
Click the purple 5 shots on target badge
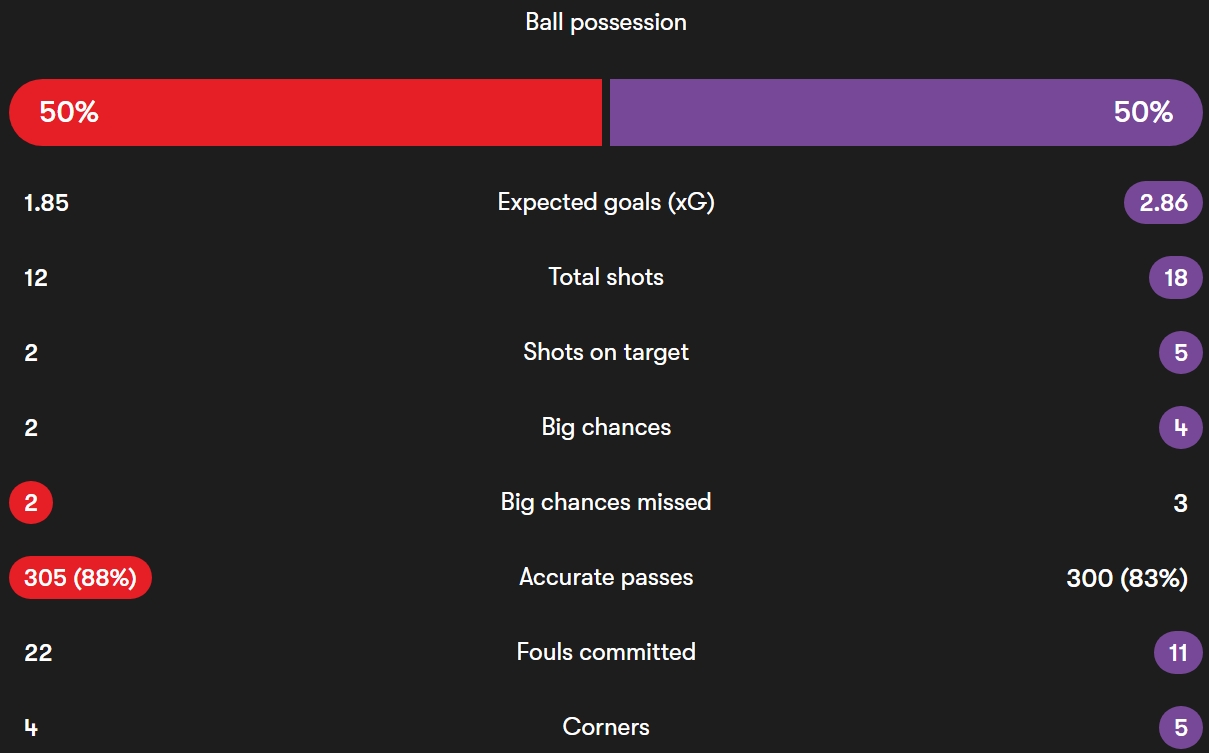point(1181,352)
